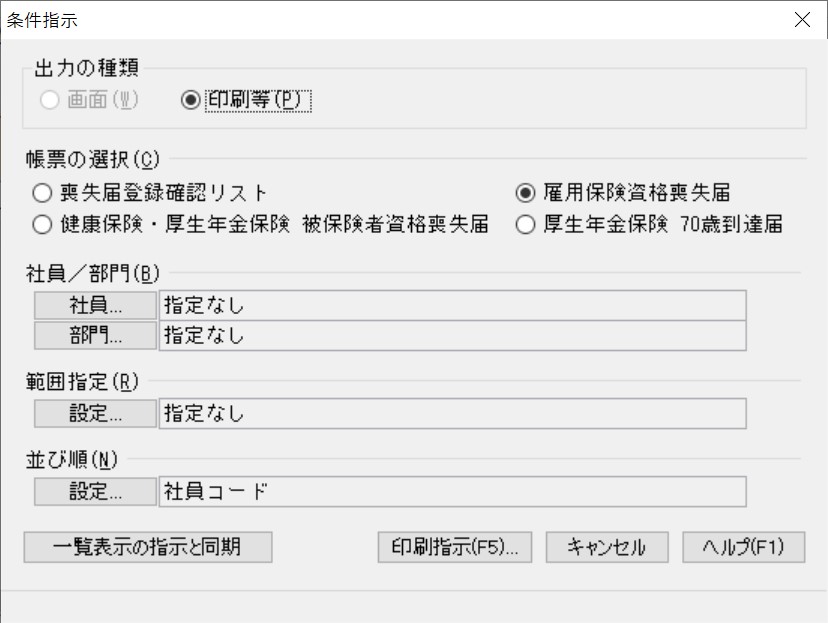Click the 社員 field showing 指定なし
The width and height of the screenshot is (828, 623).
453,305
